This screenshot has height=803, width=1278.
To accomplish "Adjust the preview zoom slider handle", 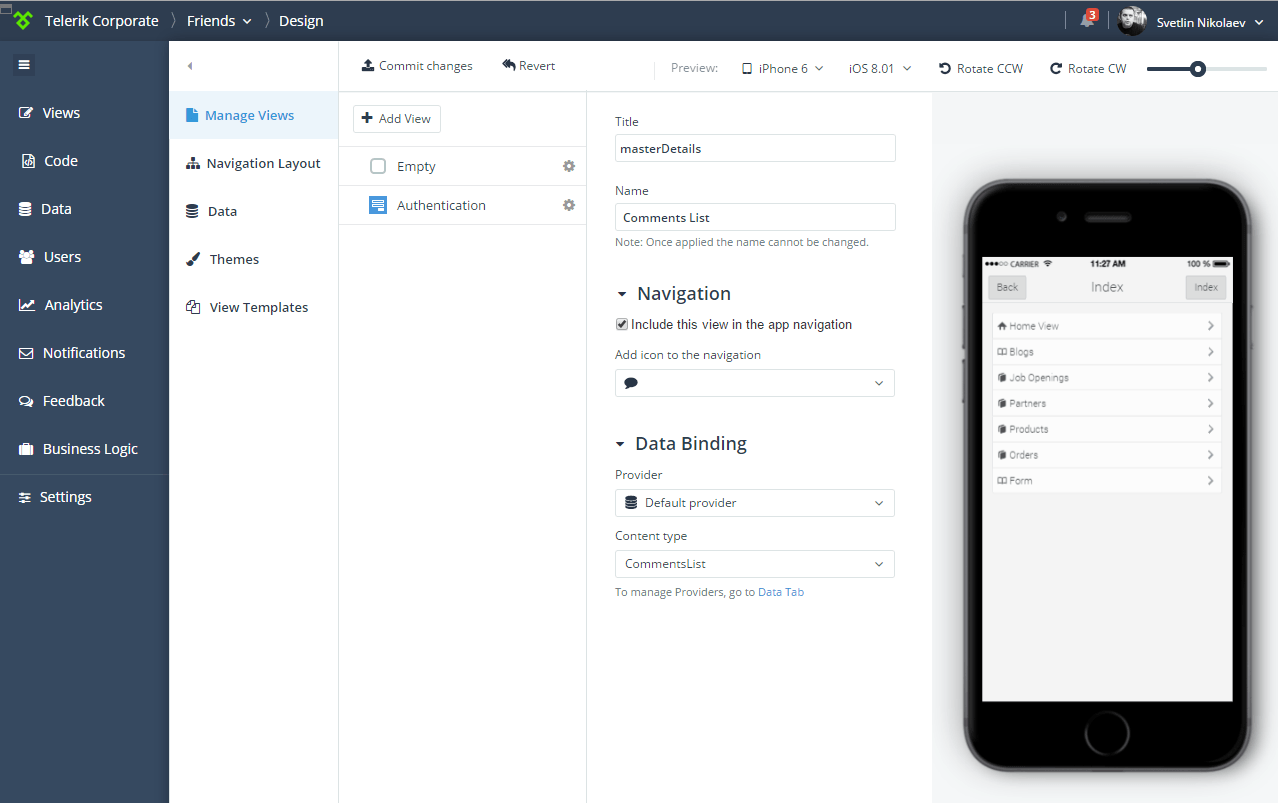I will pos(1197,69).
